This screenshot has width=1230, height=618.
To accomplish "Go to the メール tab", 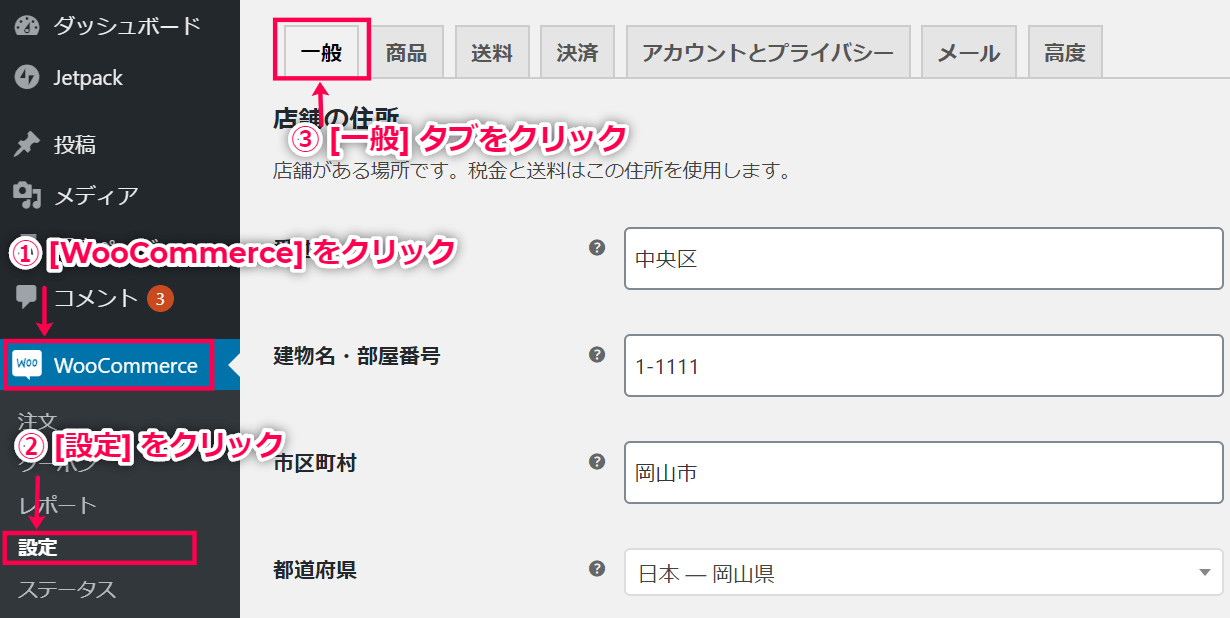I will click(x=968, y=53).
